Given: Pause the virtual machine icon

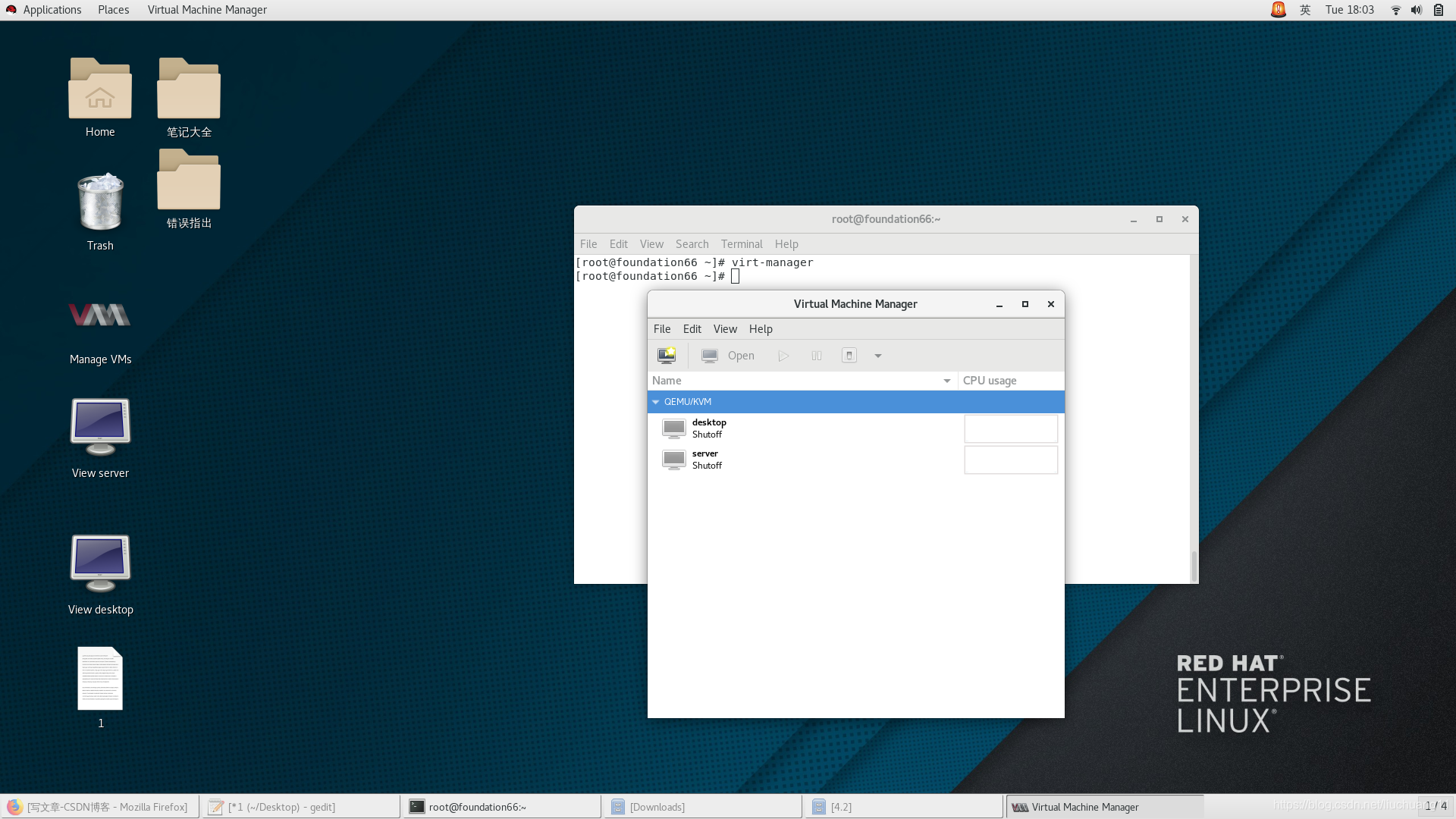Looking at the screenshot, I should 817,356.
